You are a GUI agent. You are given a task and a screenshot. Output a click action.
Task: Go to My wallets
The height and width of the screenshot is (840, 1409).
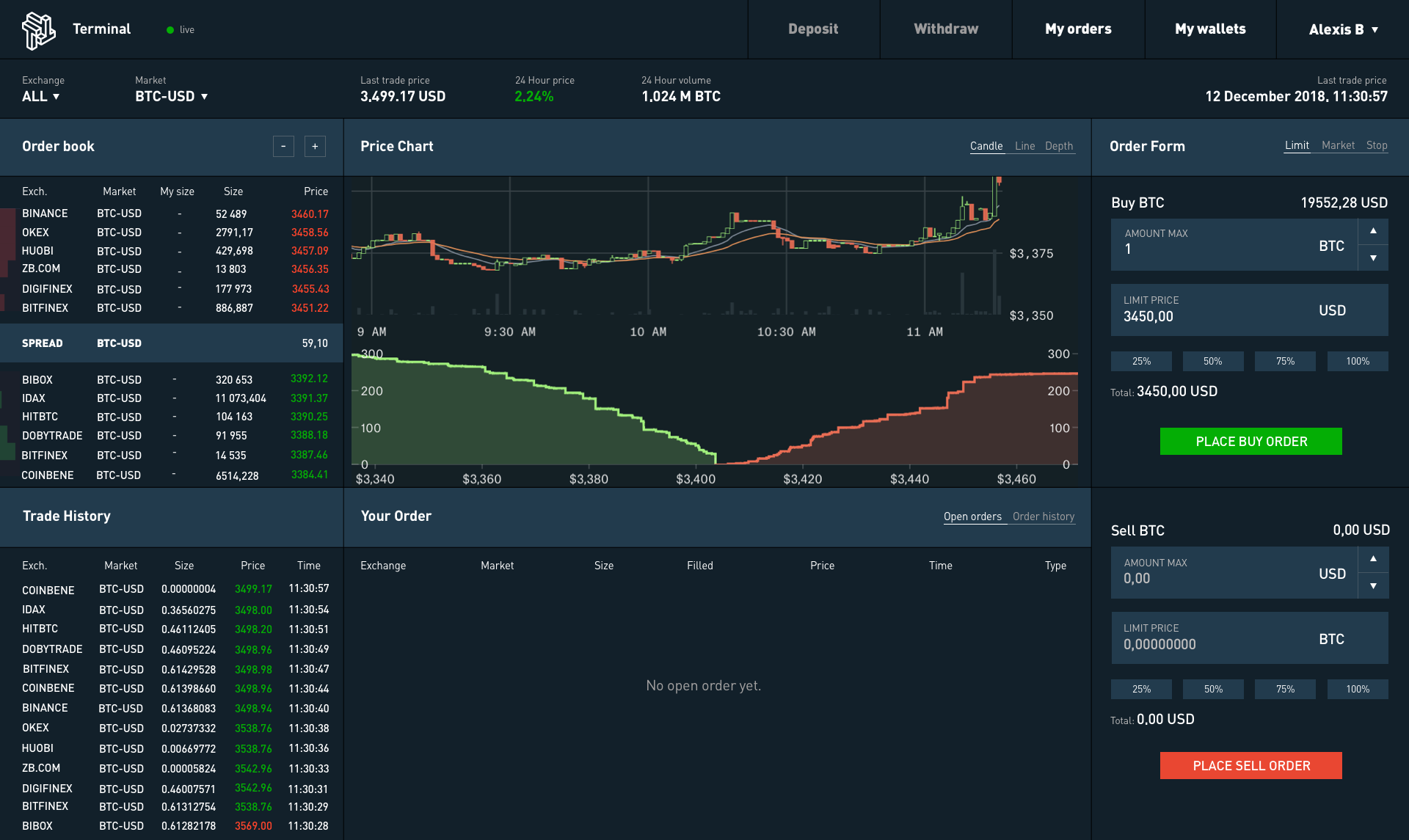(1210, 29)
